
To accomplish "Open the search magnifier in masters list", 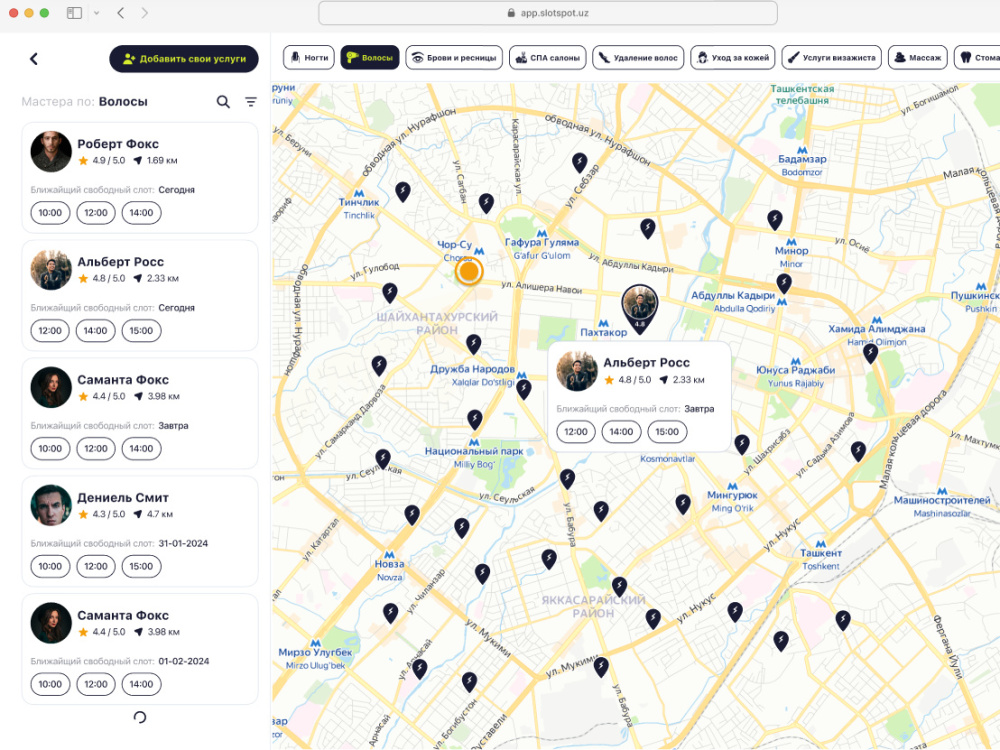I will point(223,101).
